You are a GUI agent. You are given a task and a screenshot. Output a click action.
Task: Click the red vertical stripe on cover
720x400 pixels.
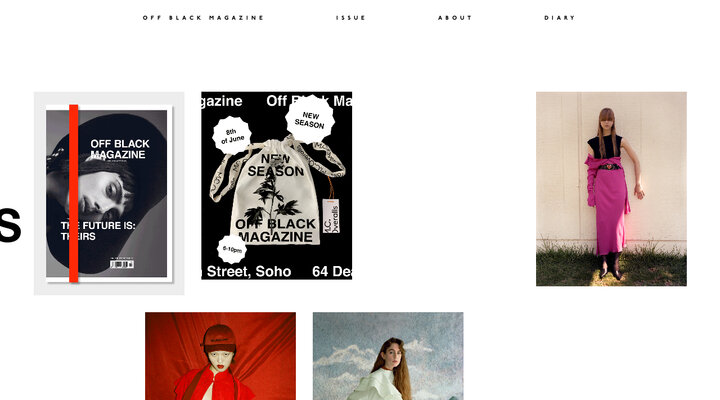(73, 193)
